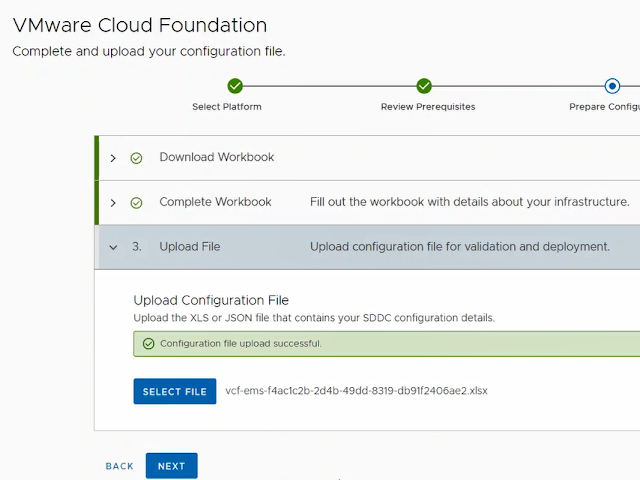The height and width of the screenshot is (480, 640).
Task: Go back using the BACK link
Action: (x=120, y=466)
